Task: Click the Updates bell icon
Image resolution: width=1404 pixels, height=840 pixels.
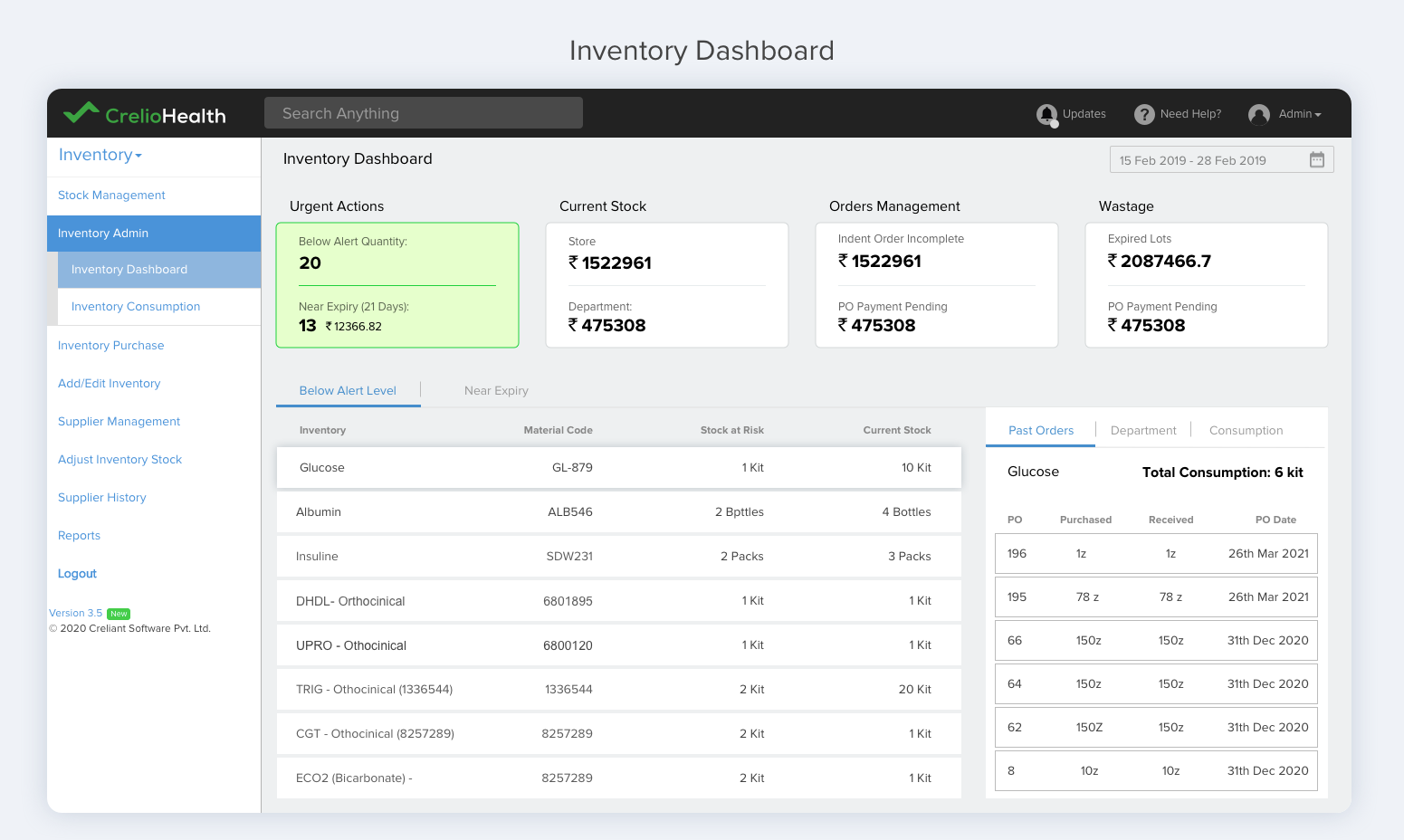Action: (x=1048, y=114)
